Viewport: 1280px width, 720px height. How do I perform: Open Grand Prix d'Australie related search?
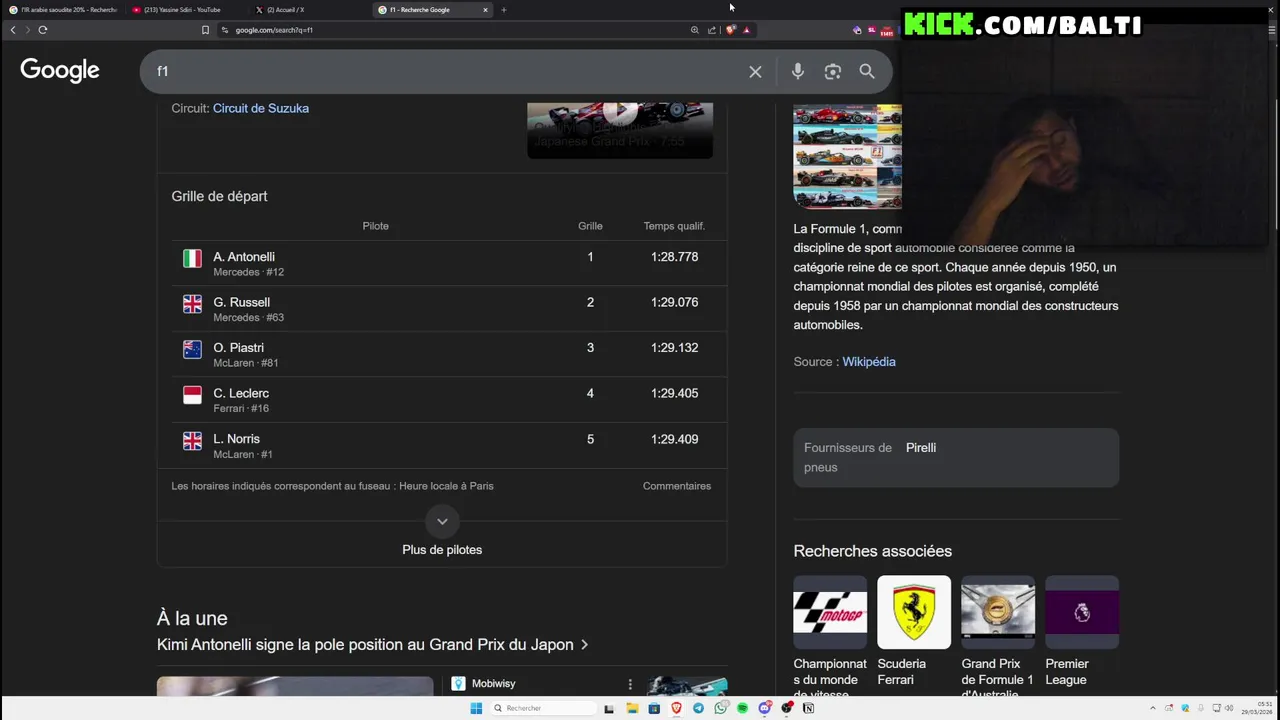click(x=998, y=635)
